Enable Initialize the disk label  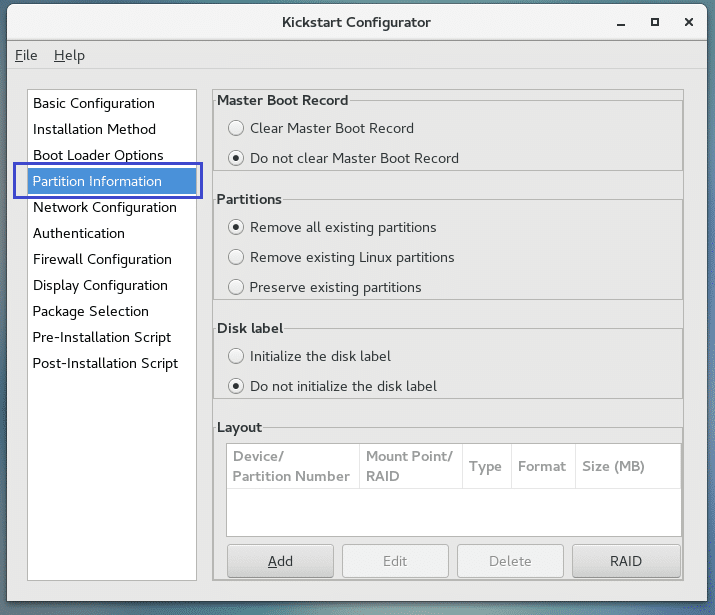[x=236, y=356]
